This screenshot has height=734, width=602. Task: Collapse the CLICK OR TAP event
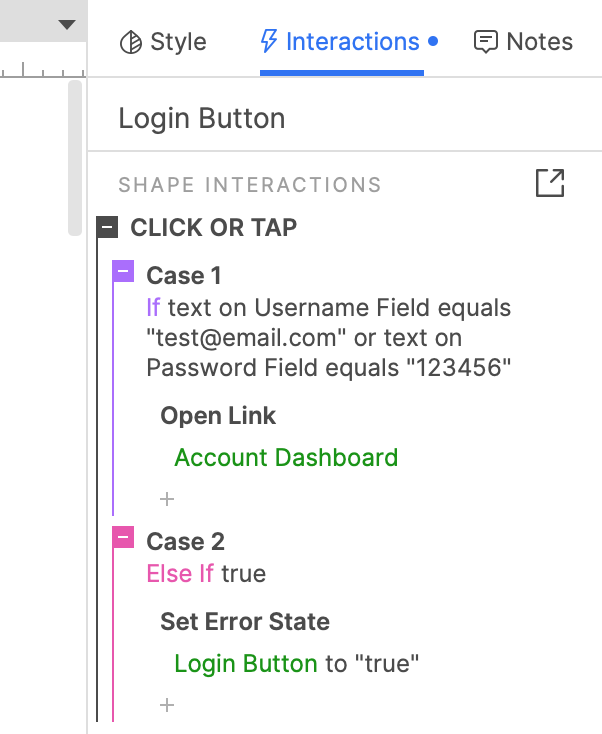tap(107, 228)
